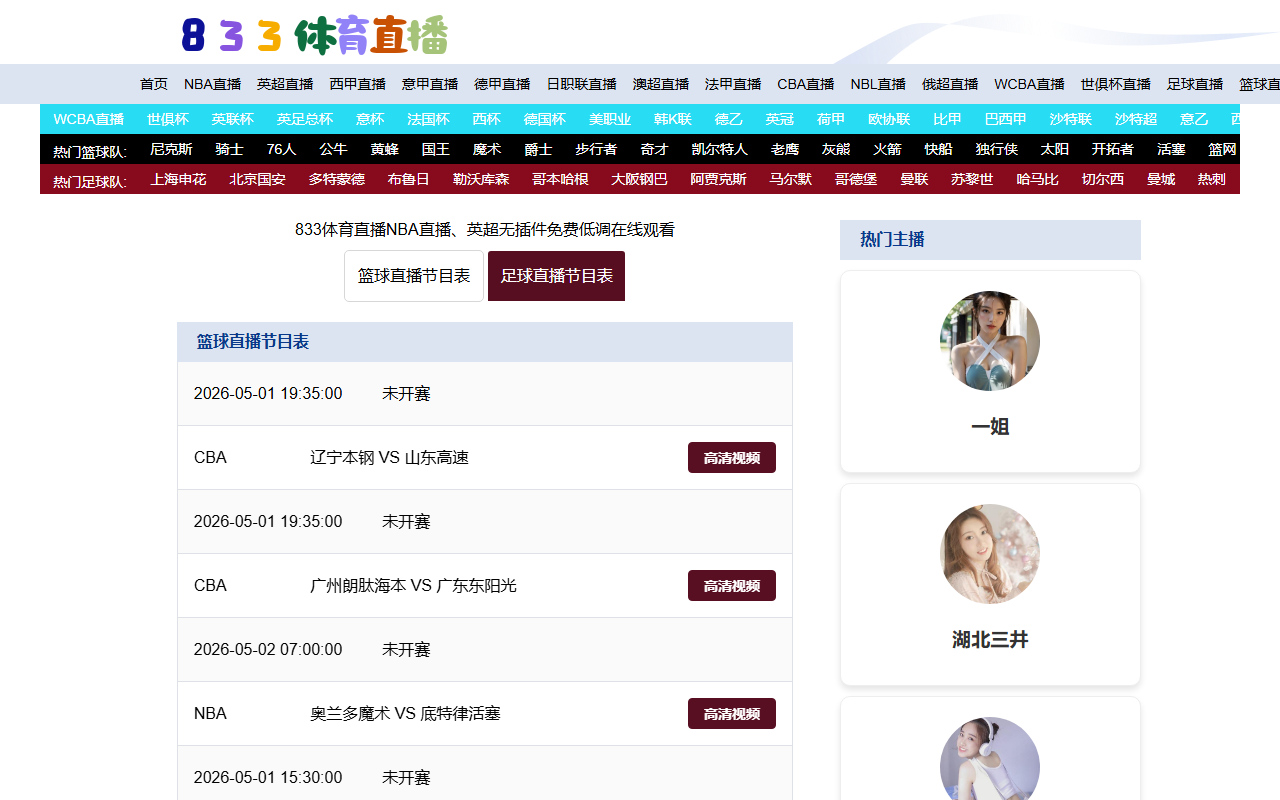1280x800 pixels.
Task: Select 公牛 basketball team
Action: tap(333, 149)
